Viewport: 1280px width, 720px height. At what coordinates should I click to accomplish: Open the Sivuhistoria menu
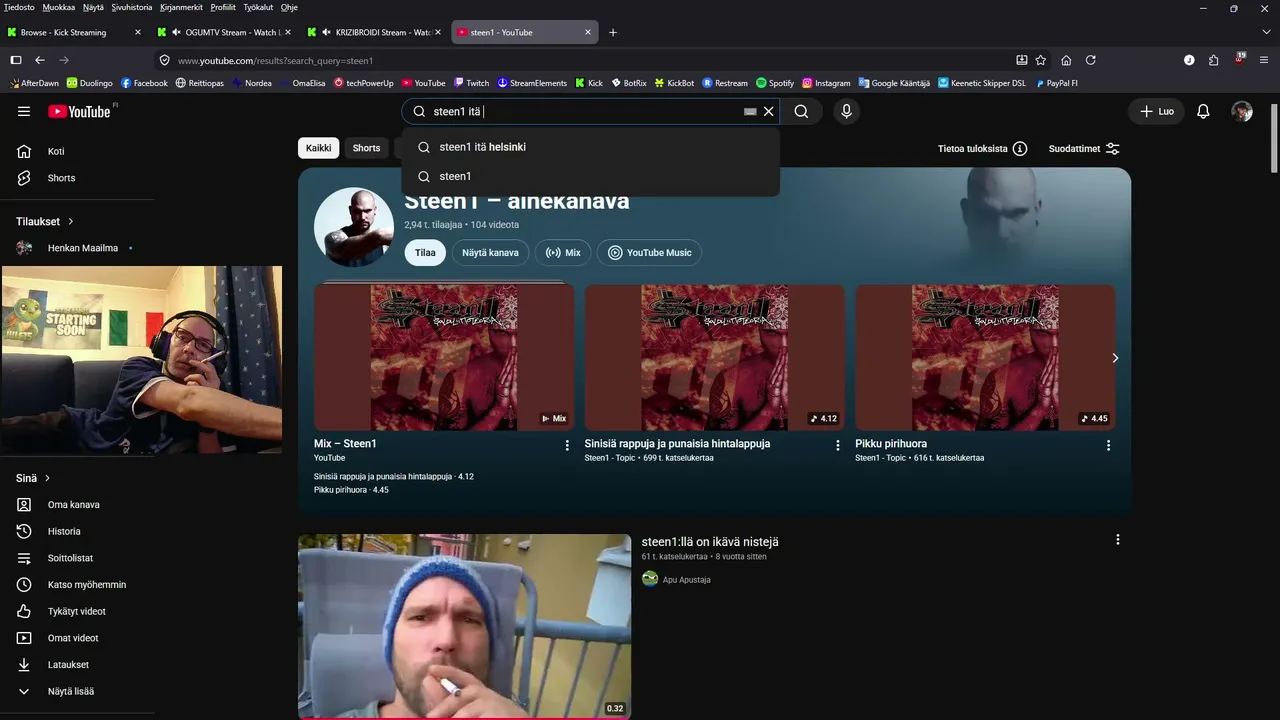click(x=132, y=7)
